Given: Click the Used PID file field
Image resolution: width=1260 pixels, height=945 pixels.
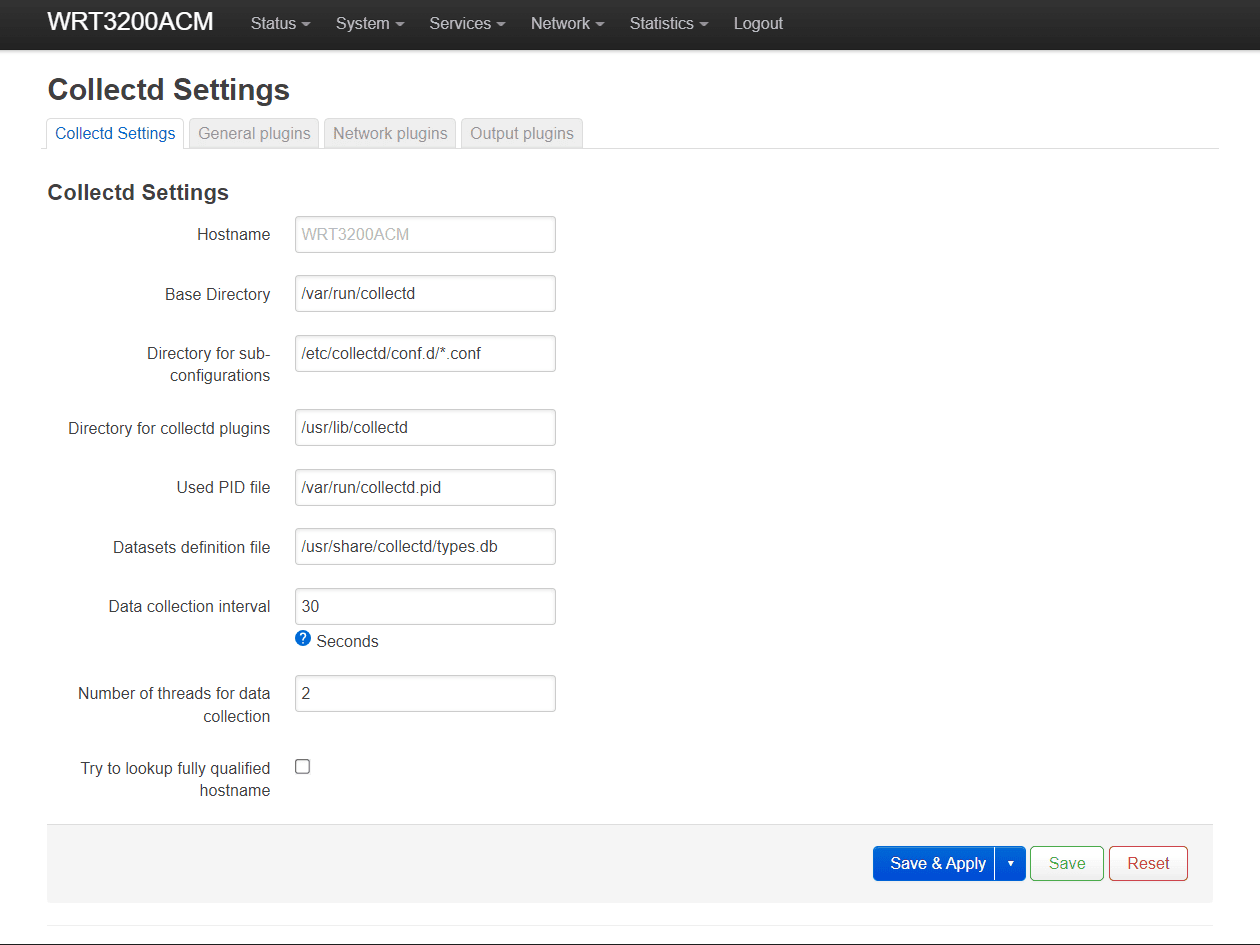Looking at the screenshot, I should tap(425, 487).
